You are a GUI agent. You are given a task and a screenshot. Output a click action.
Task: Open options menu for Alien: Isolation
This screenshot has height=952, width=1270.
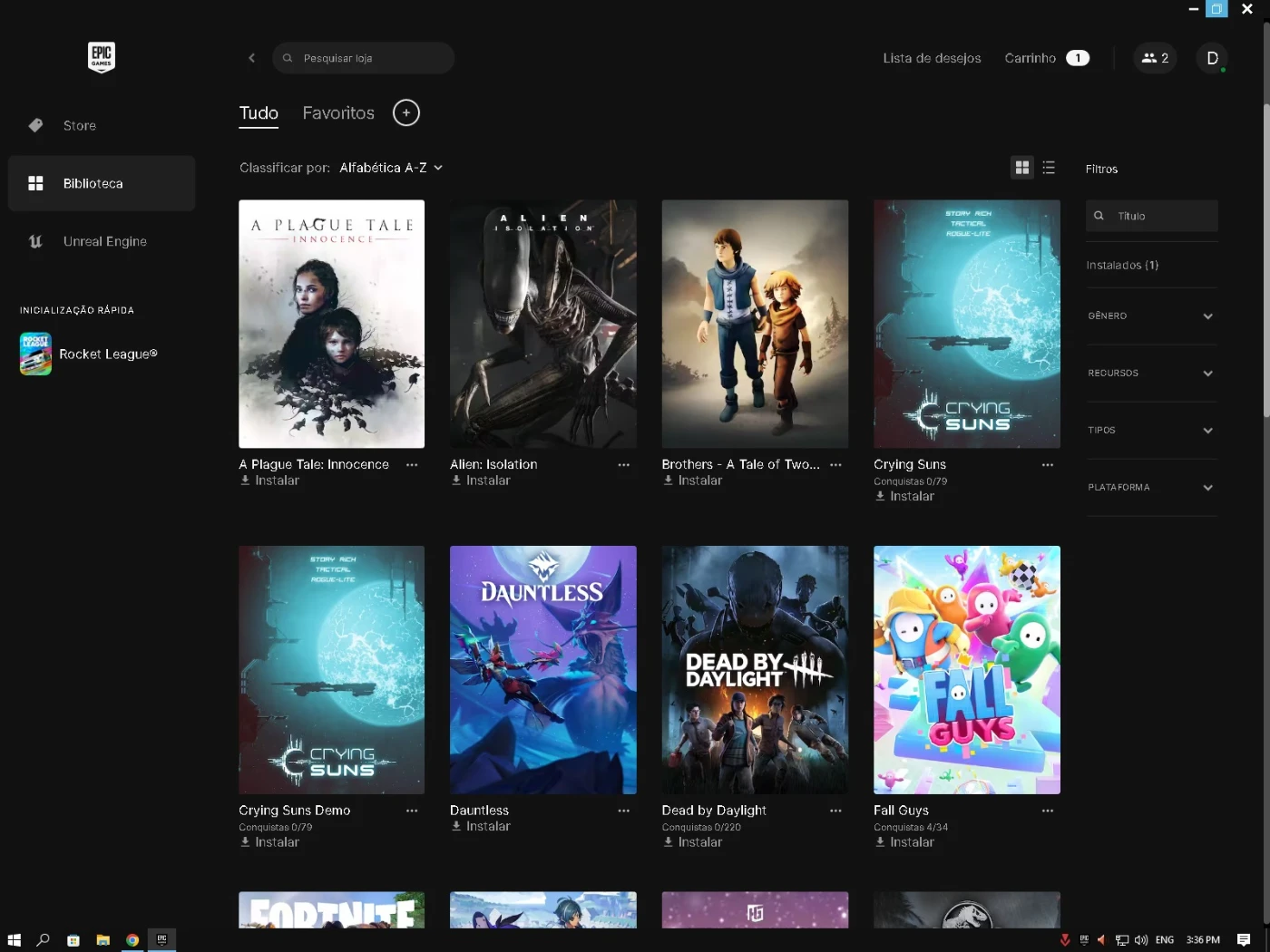tap(624, 464)
